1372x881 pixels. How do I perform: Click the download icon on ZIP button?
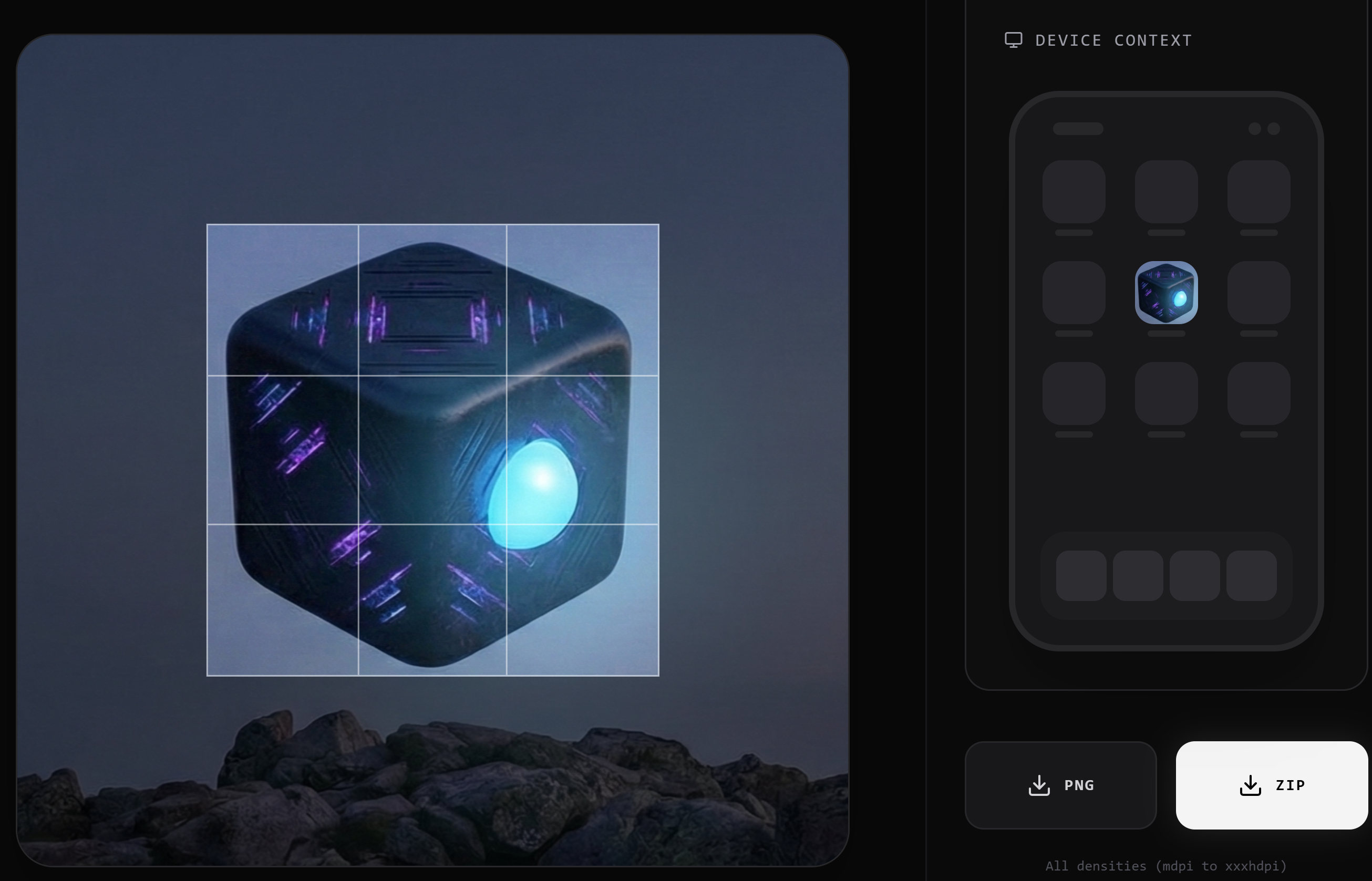click(x=1250, y=785)
